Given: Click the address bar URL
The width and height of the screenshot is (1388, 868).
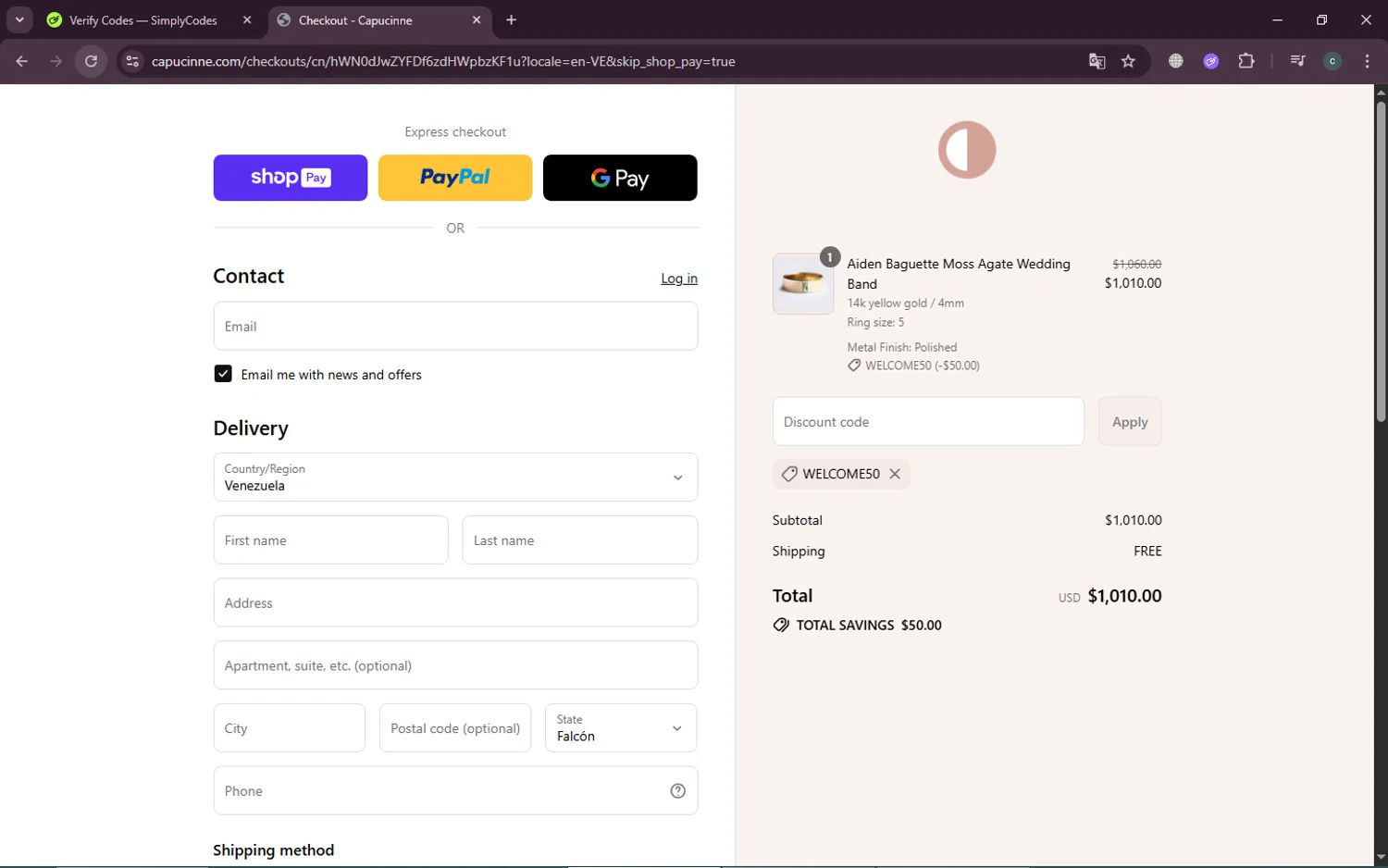Looking at the screenshot, I should [x=443, y=61].
